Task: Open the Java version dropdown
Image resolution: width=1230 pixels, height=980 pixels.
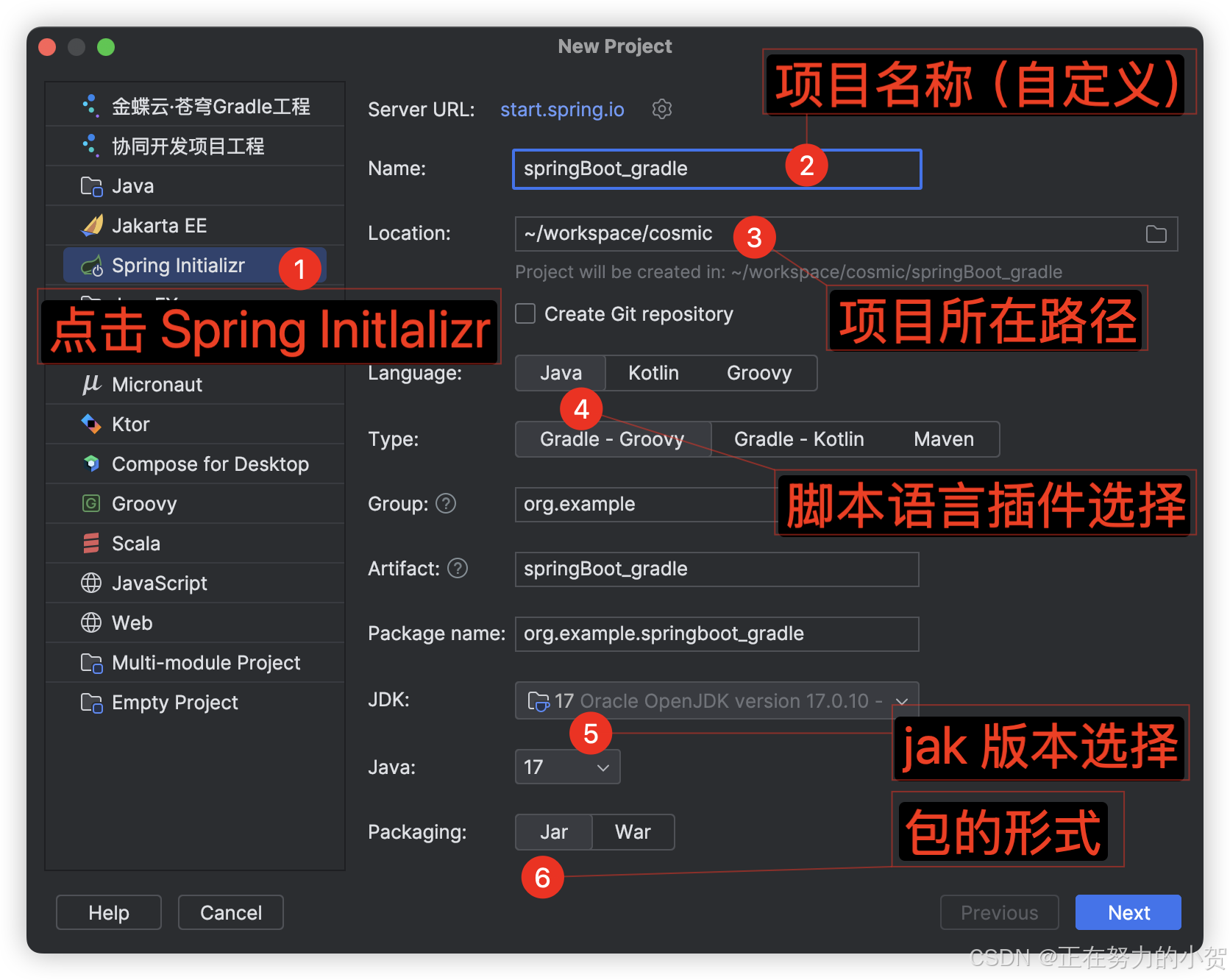Action: coord(567,767)
